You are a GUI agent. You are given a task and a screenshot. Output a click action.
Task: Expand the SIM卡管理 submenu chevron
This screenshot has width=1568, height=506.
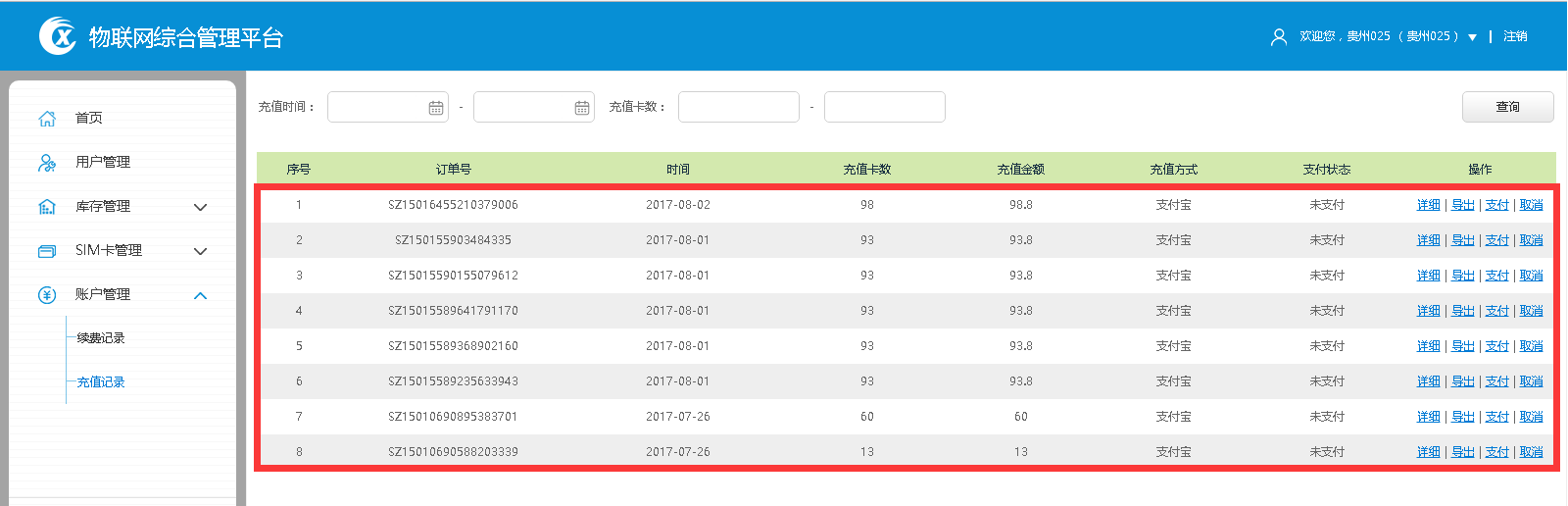click(201, 251)
